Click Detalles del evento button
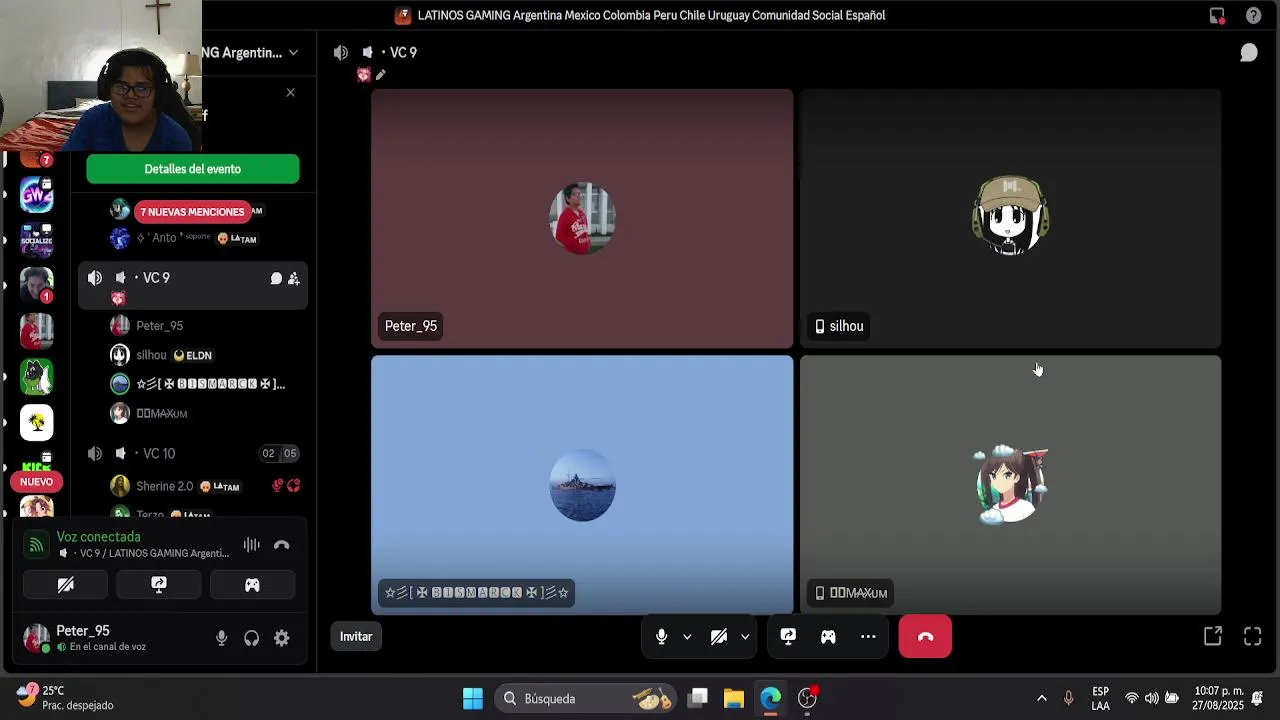 tap(193, 169)
